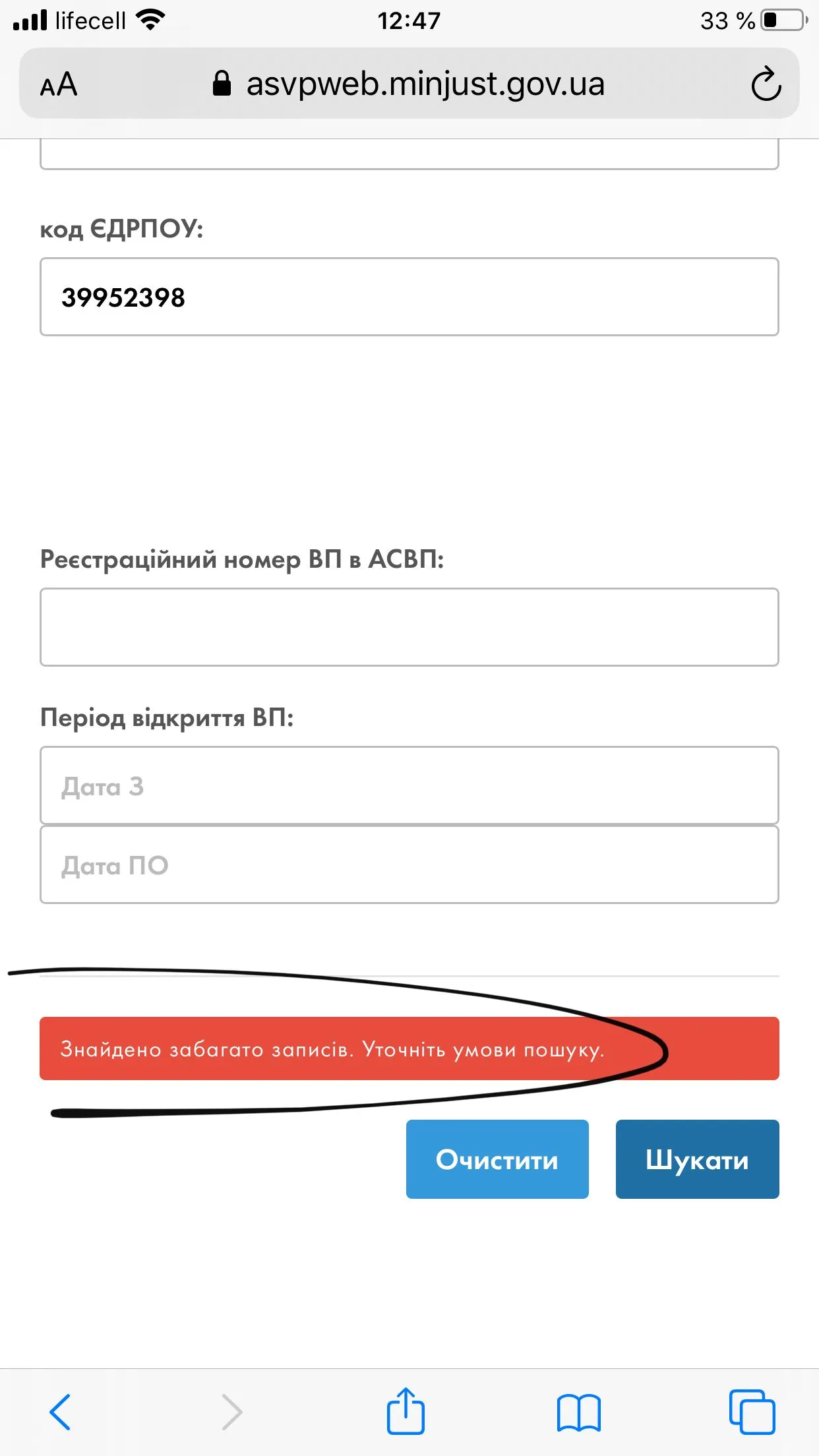Tap the lock icon in the address bar

pos(222,84)
